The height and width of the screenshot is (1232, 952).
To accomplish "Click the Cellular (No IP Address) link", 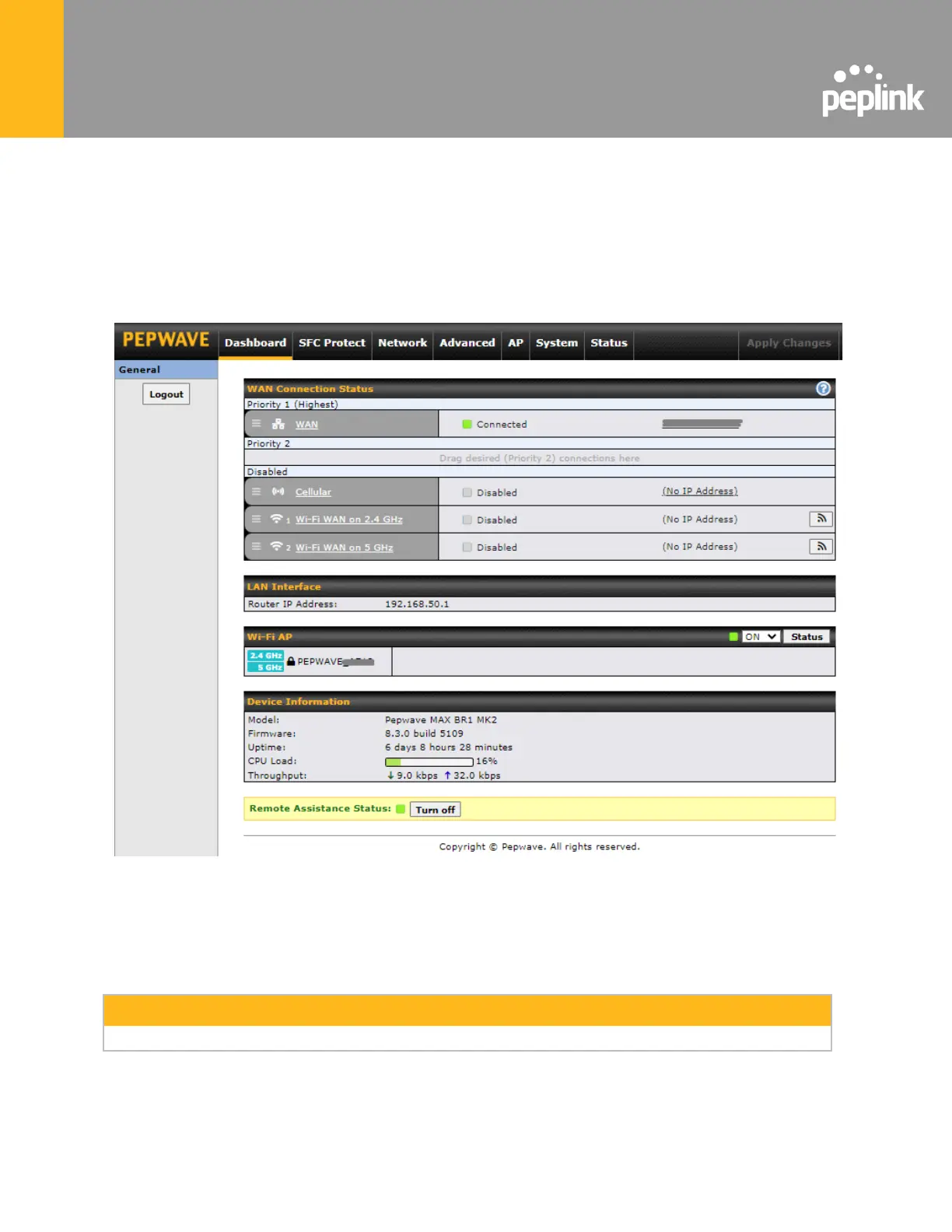I will pos(700,492).
